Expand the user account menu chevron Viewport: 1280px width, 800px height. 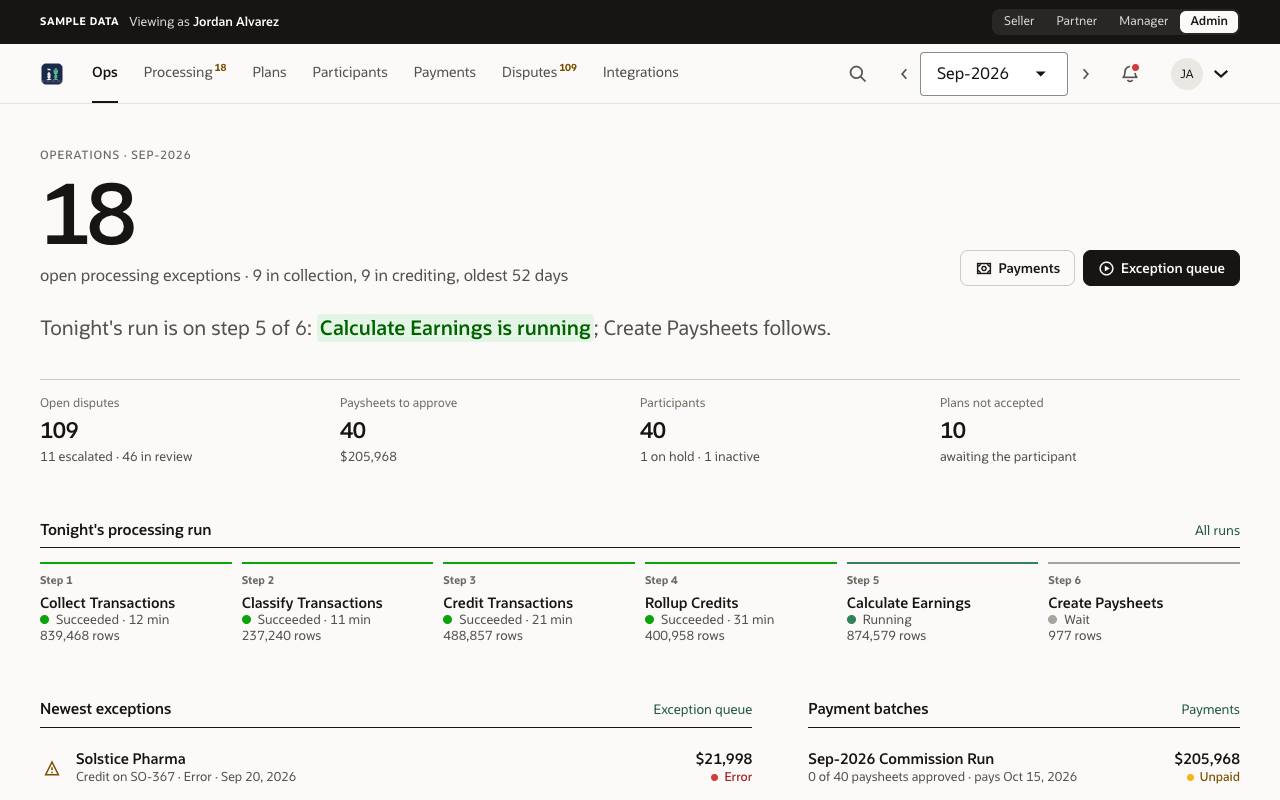coord(1221,73)
